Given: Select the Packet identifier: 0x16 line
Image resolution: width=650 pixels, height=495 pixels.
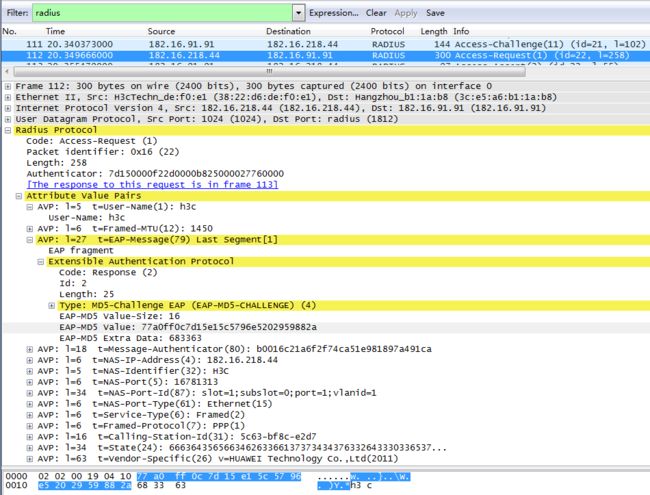Looking at the screenshot, I should [x=103, y=152].
